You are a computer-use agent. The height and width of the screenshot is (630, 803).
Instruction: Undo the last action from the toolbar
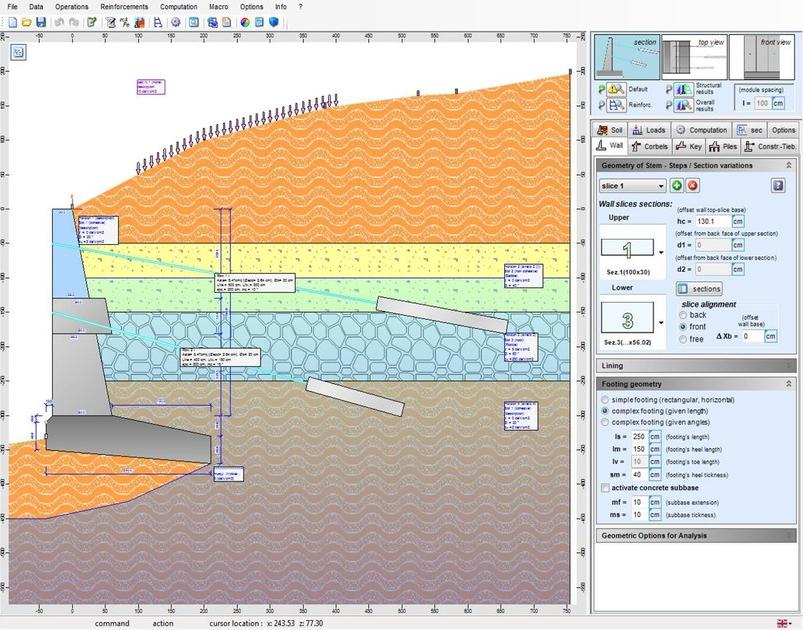click(x=59, y=21)
